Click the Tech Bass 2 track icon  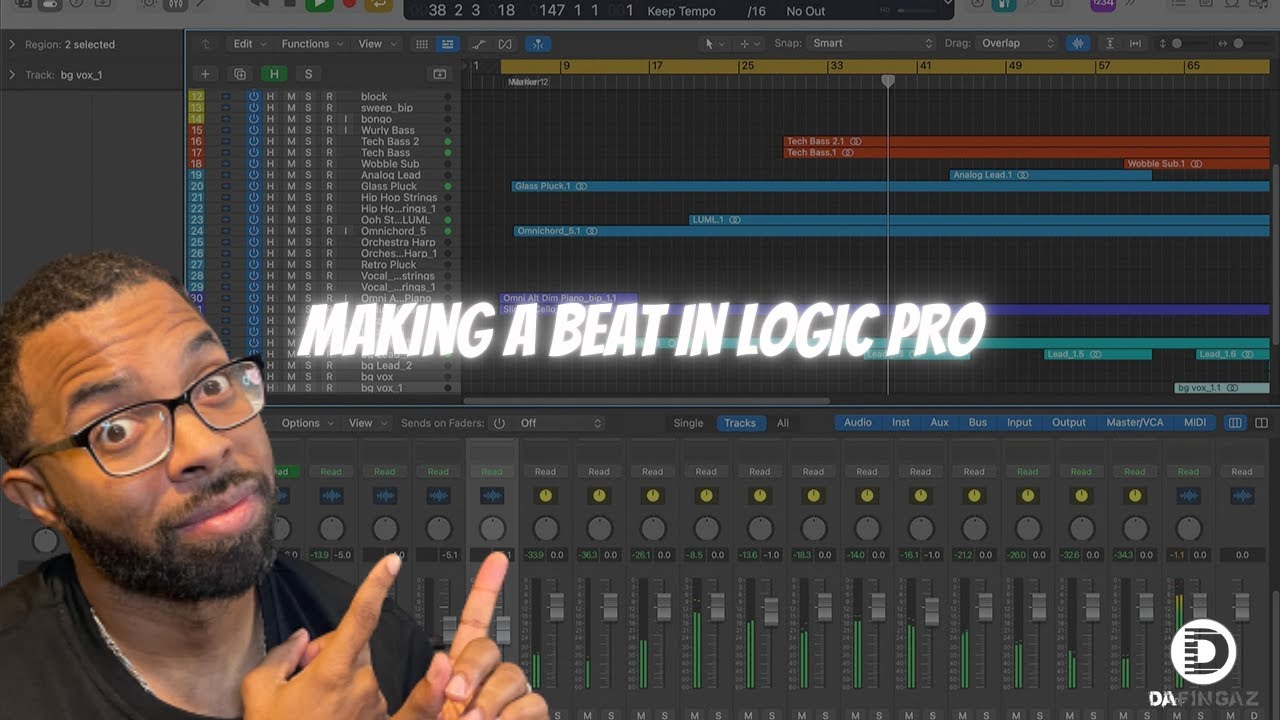[x=225, y=142]
